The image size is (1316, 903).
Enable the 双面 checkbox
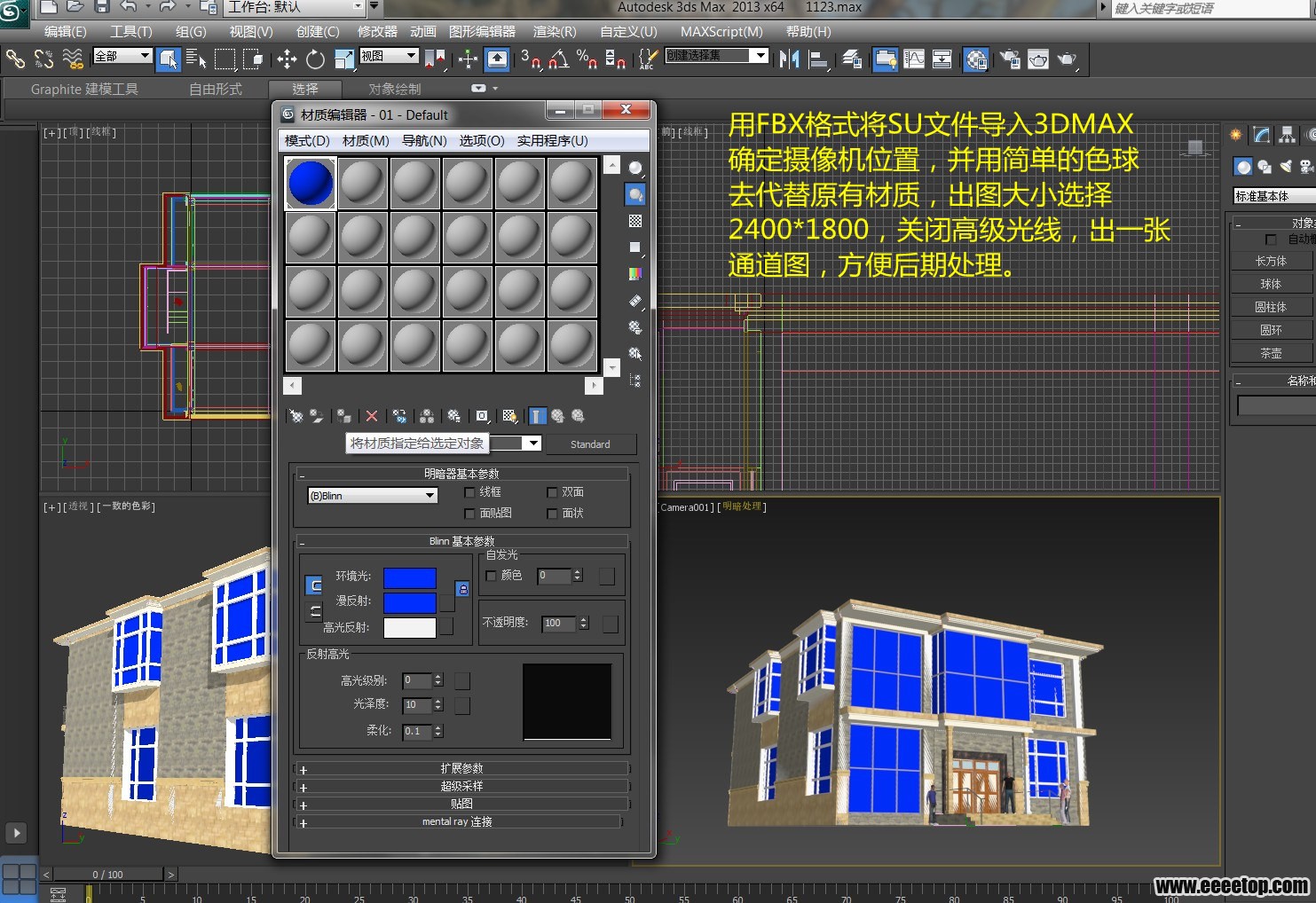click(x=552, y=492)
